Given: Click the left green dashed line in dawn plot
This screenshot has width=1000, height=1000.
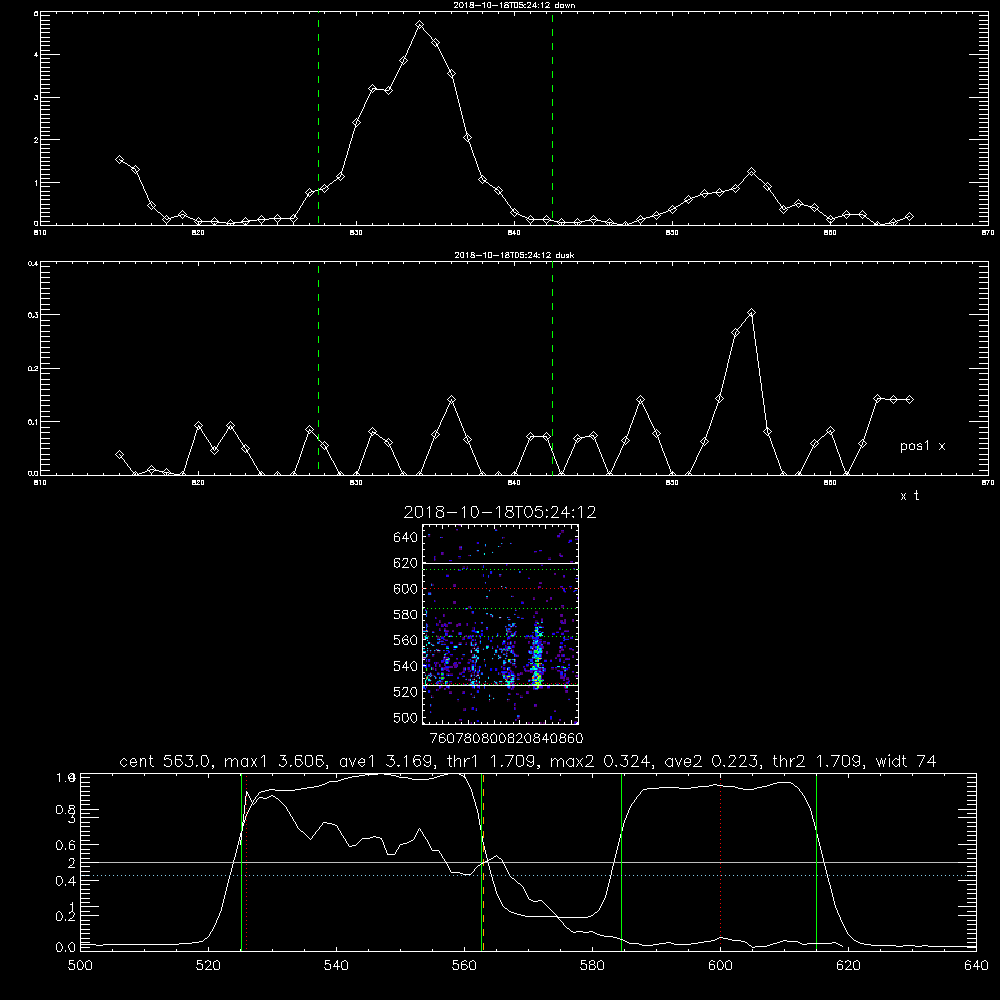Looking at the screenshot, I should pos(318,119).
